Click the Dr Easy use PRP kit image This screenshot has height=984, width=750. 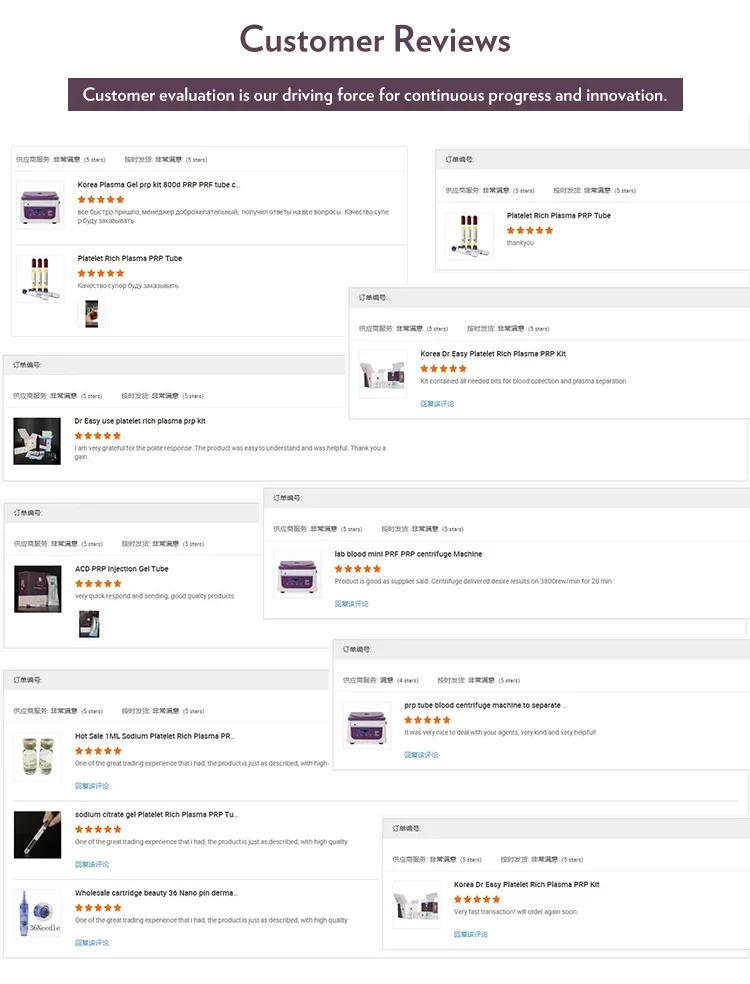click(38, 441)
